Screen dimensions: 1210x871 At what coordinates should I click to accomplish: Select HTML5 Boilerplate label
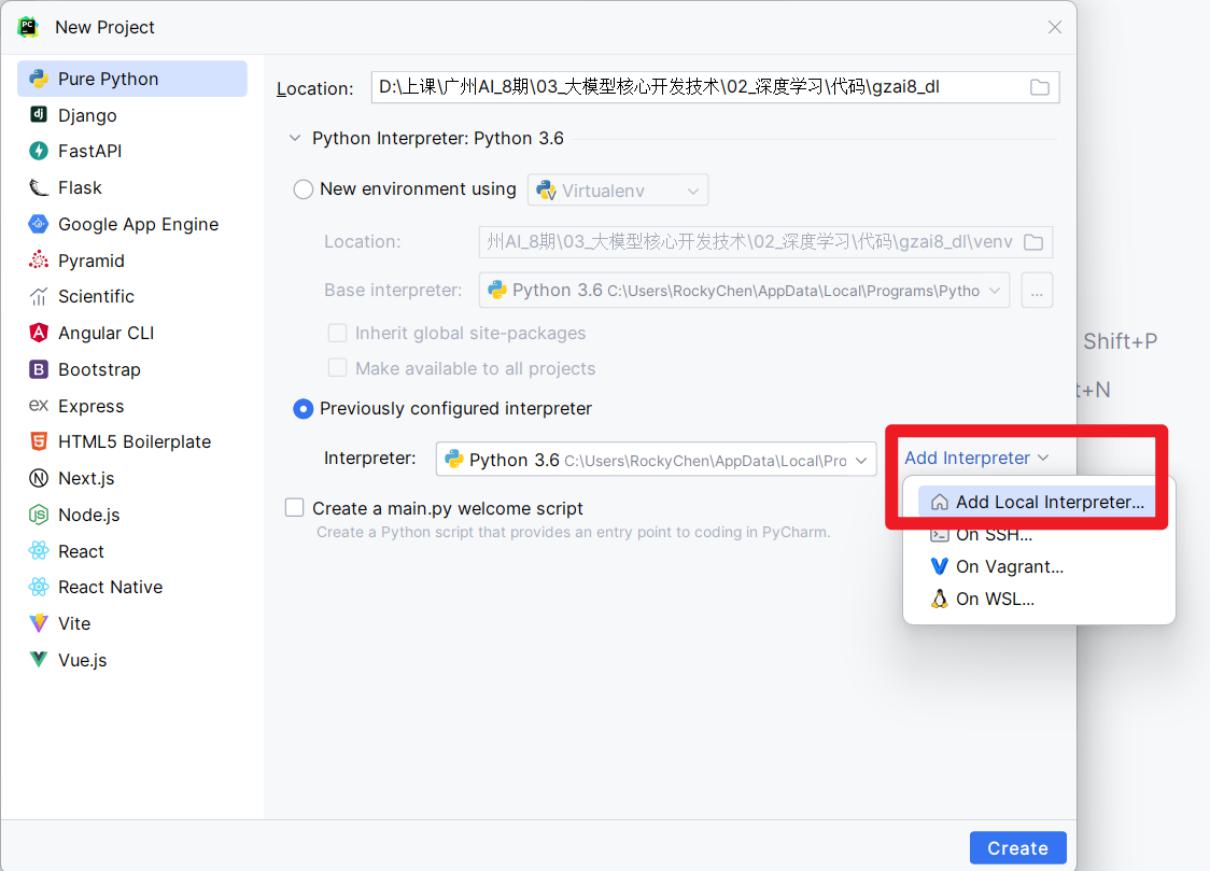pyautogui.click(x=134, y=442)
